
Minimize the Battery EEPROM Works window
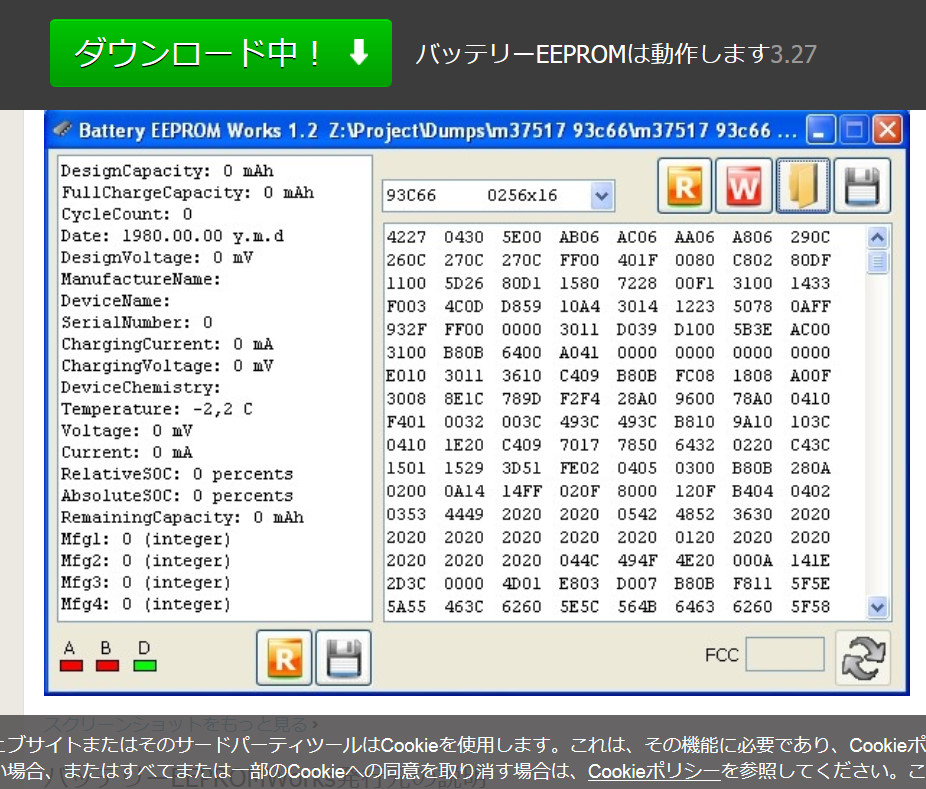820,129
